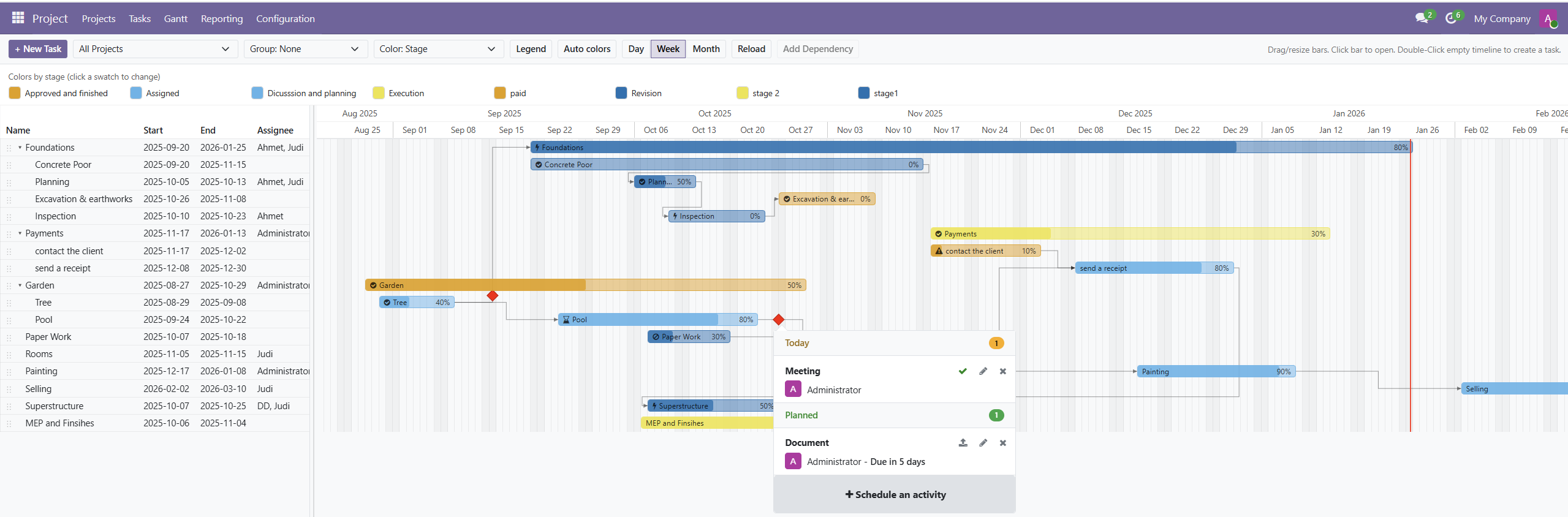This screenshot has height=517, width=1568.
Task: Click the Add Dependency button
Action: [817, 49]
